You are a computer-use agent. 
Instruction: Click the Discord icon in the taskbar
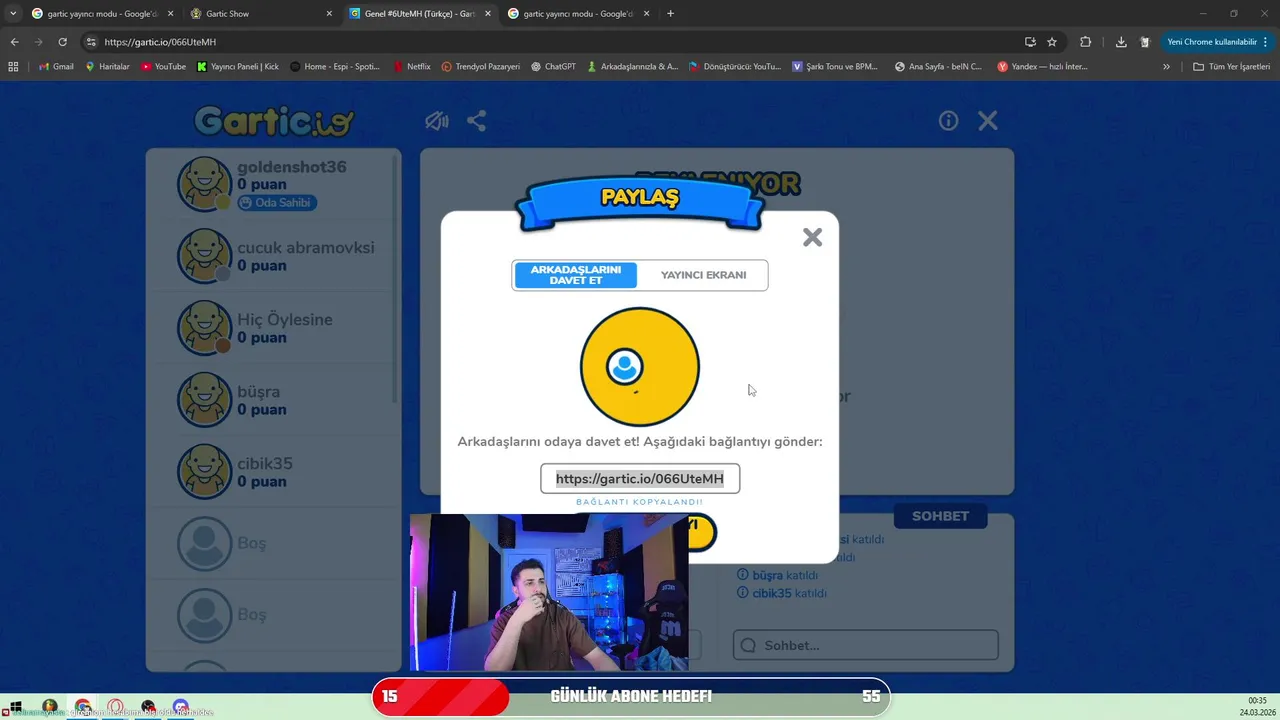pyautogui.click(x=180, y=707)
